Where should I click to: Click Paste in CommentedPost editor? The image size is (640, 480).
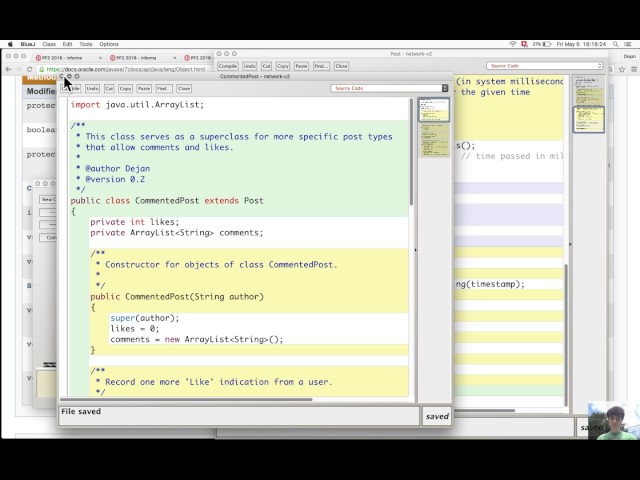144,89
